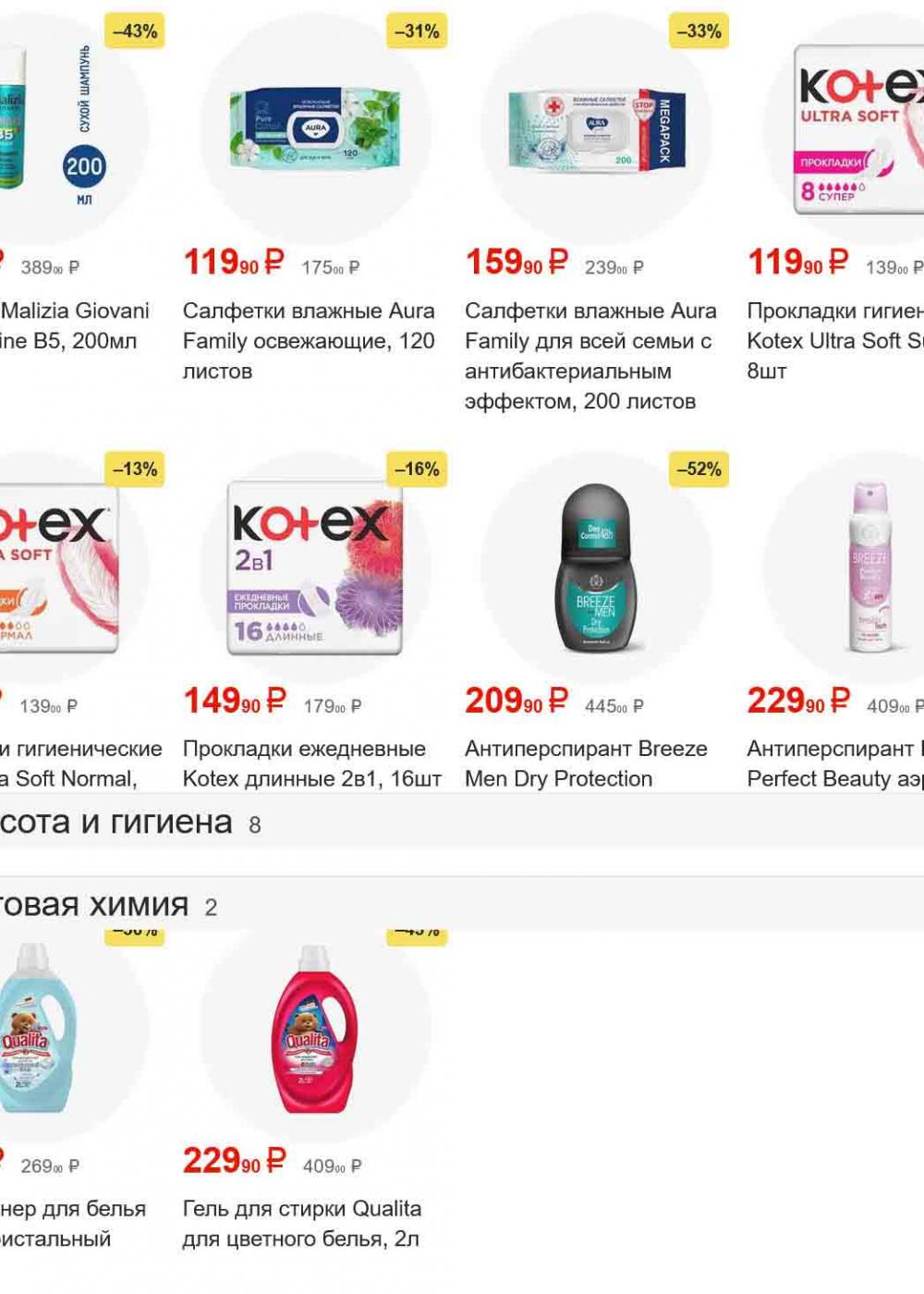Open link Антиперспирант Breeze Men Dry Protection
The image size is (924, 1294).
[586, 764]
